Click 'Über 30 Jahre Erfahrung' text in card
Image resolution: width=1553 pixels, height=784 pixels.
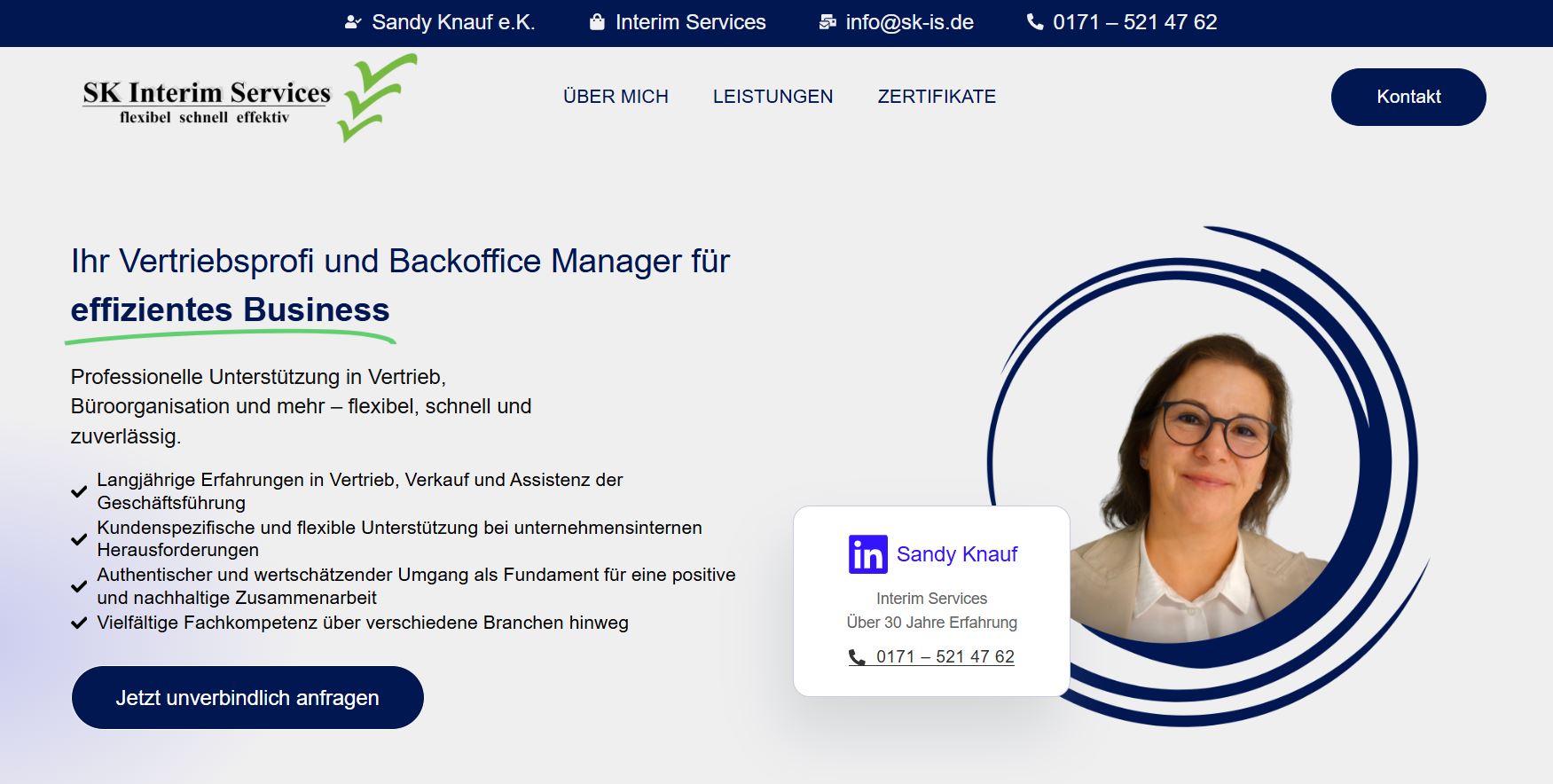pyautogui.click(x=931, y=623)
